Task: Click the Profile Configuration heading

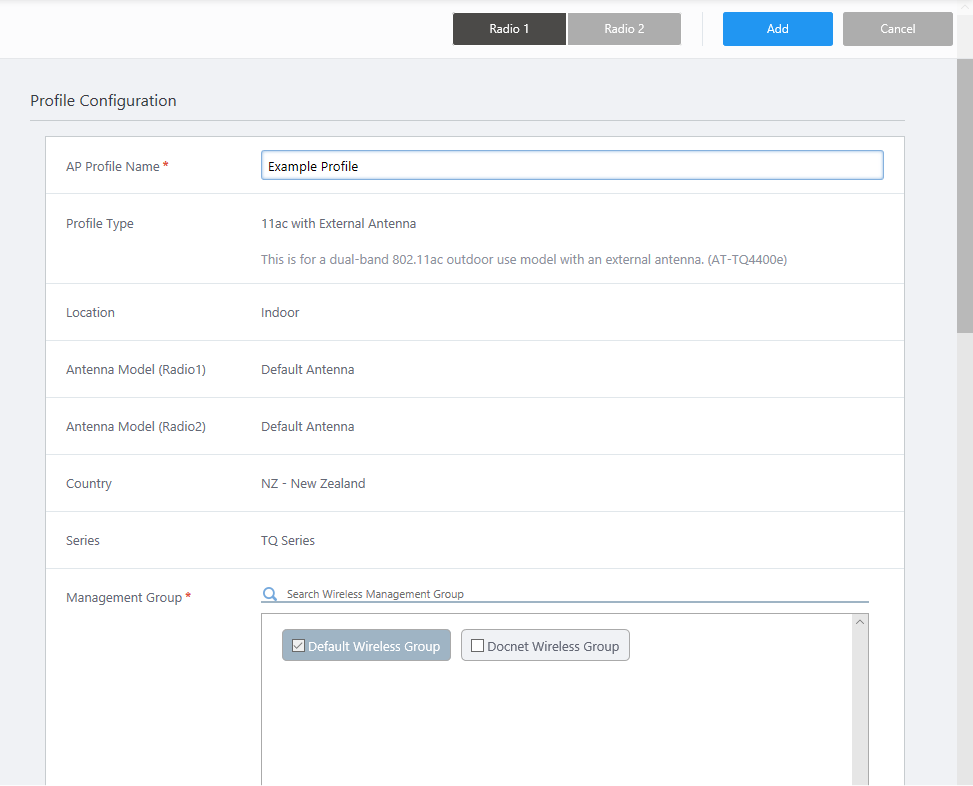Action: pyautogui.click(x=103, y=101)
